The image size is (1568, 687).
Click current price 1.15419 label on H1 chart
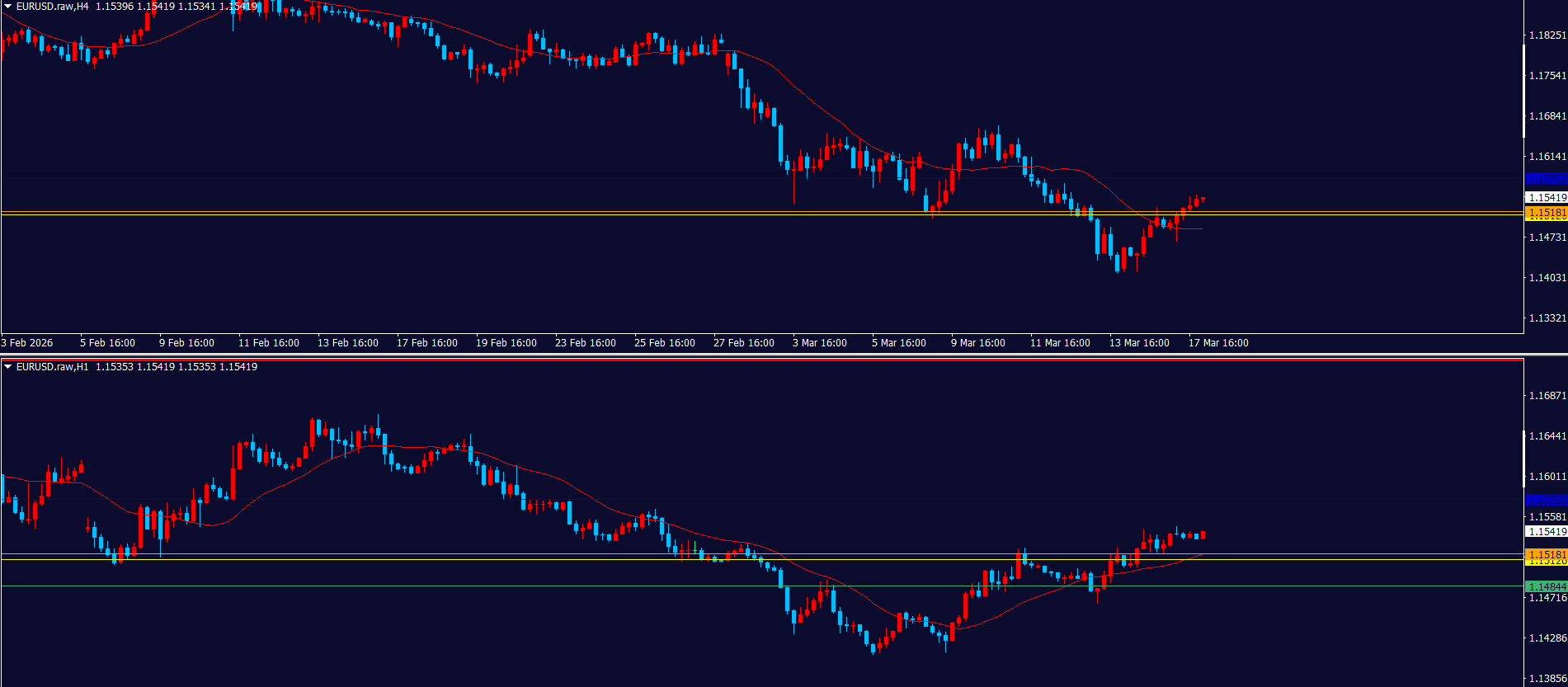pos(1546,532)
